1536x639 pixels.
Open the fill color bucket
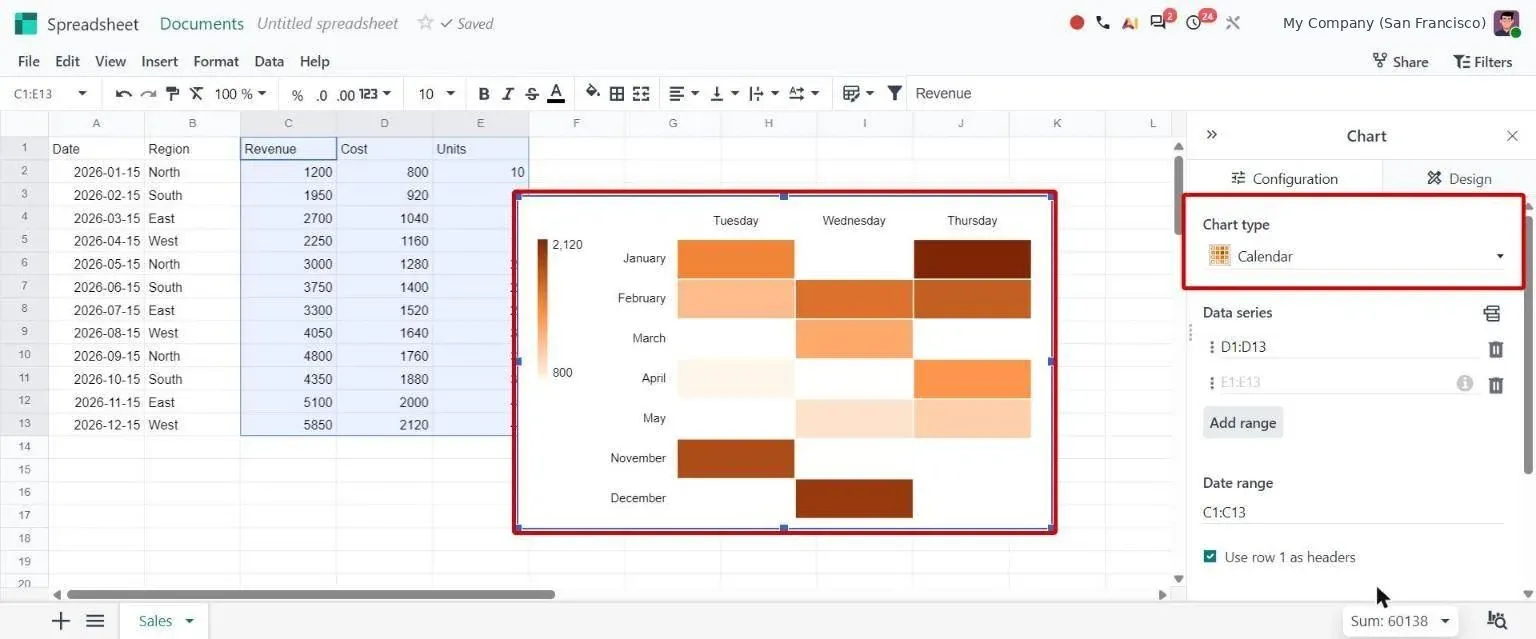[593, 93]
